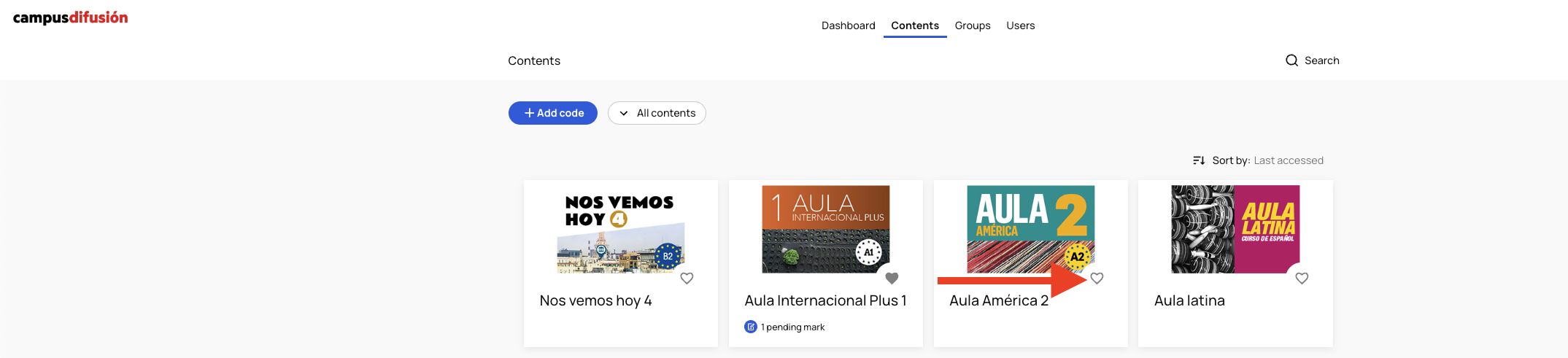Open Aula latina cover image
The width and height of the screenshot is (1568, 358).
[1235, 230]
